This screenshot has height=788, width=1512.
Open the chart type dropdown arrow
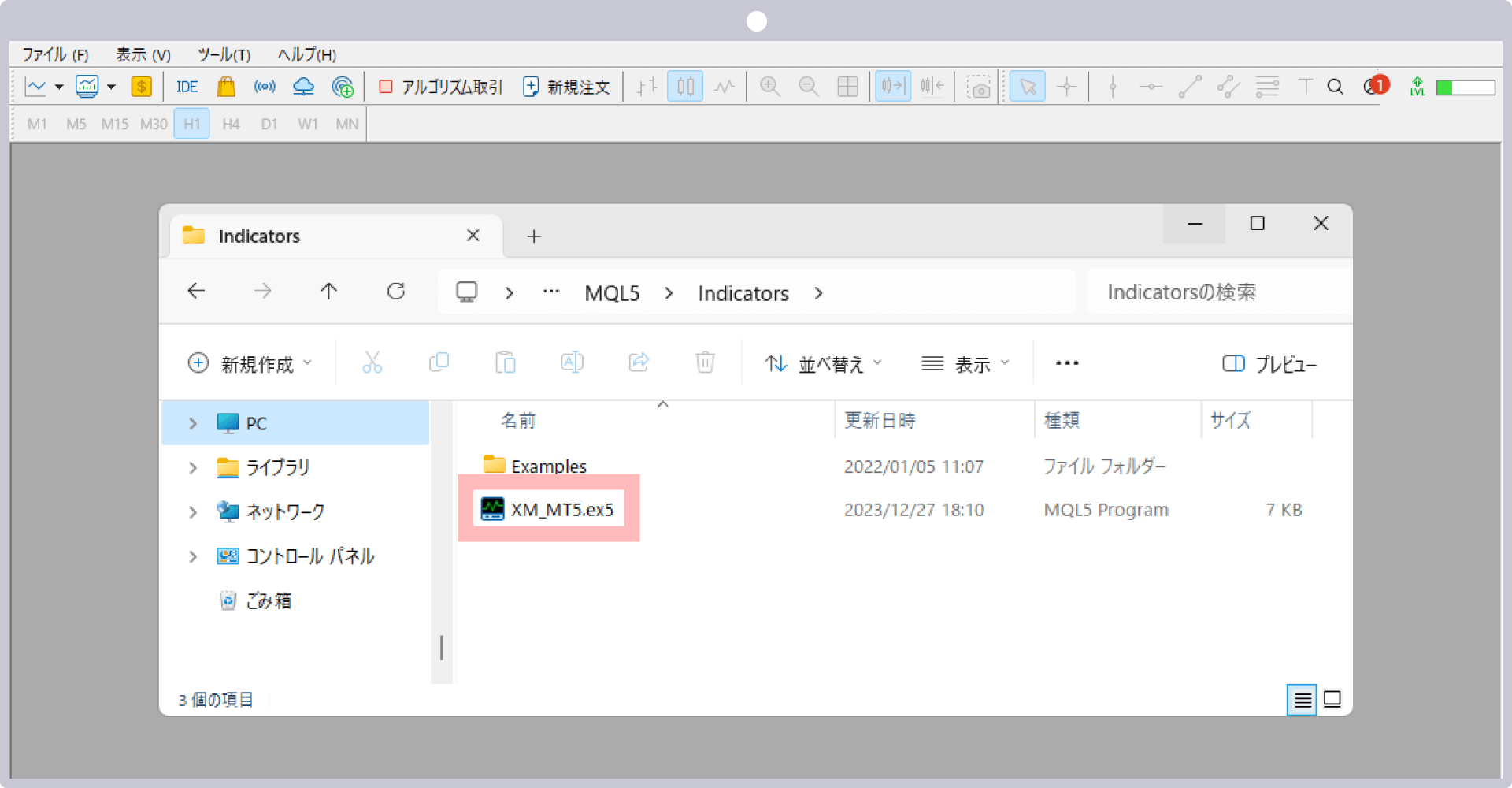pos(59,87)
